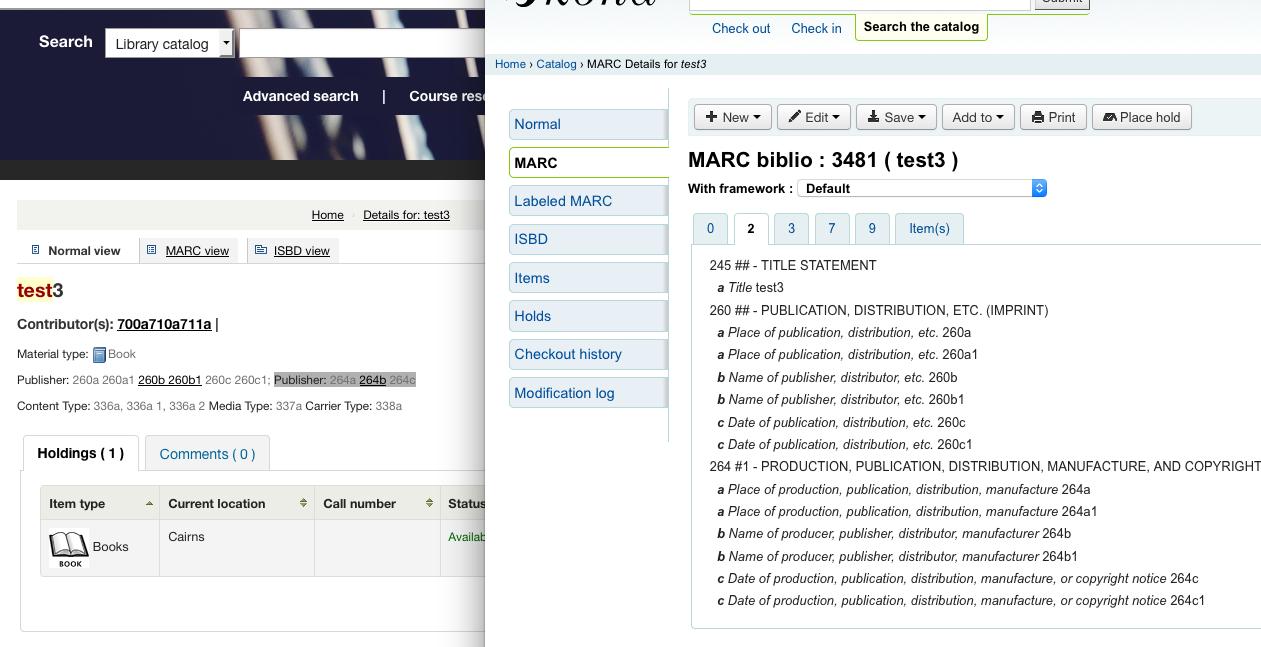Click the ISBD view icon
This screenshot has width=1261, height=647.
(261, 250)
